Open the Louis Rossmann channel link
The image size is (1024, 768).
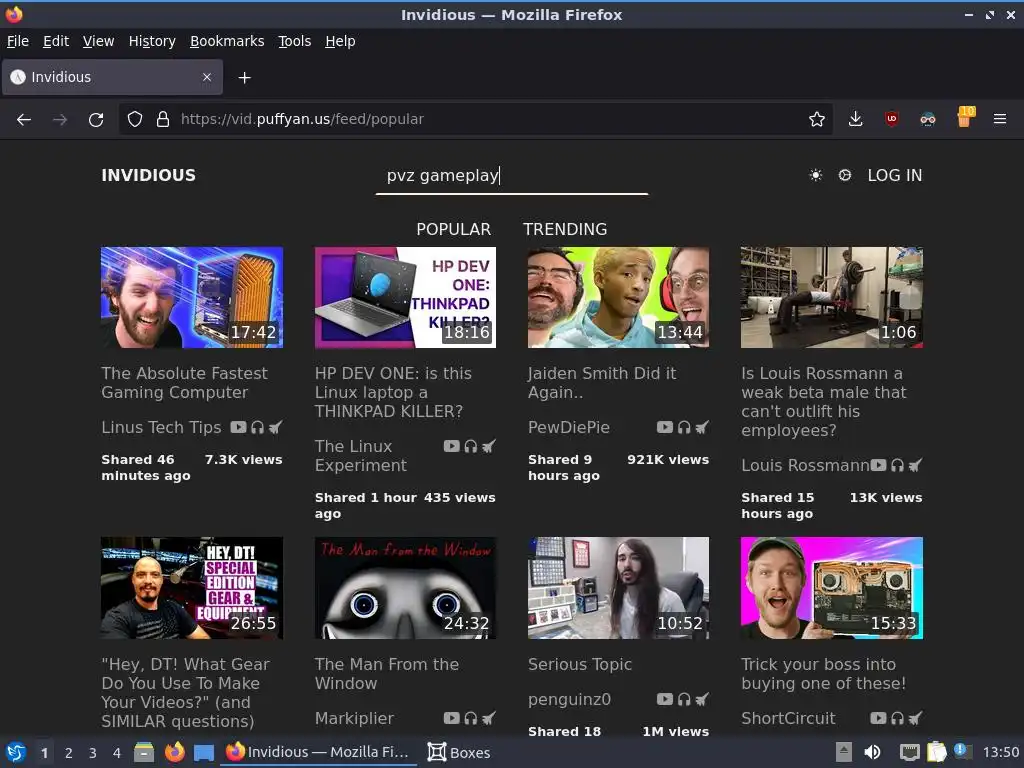(805, 465)
